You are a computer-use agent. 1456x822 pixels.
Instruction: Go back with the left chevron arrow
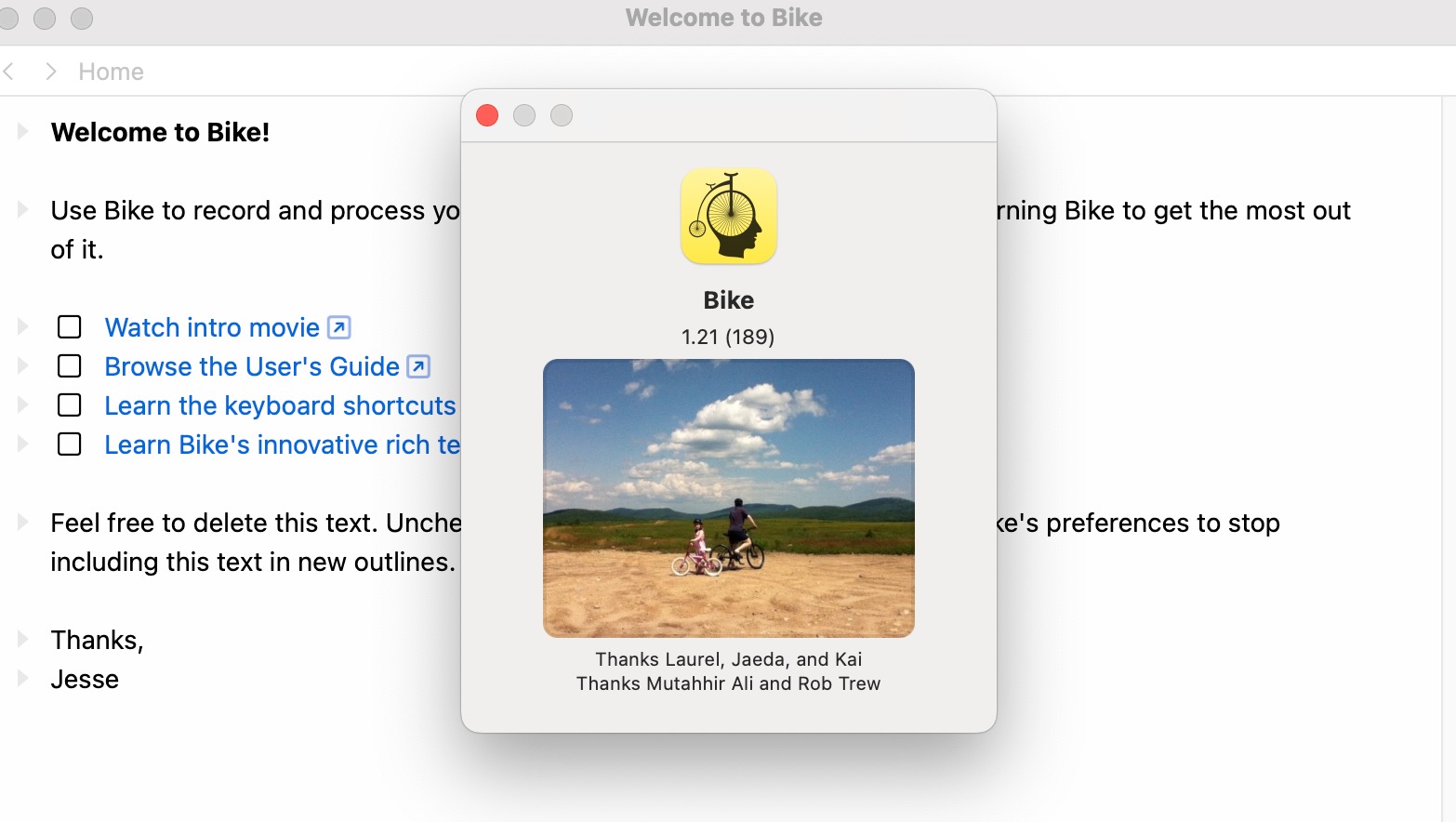coord(9,72)
